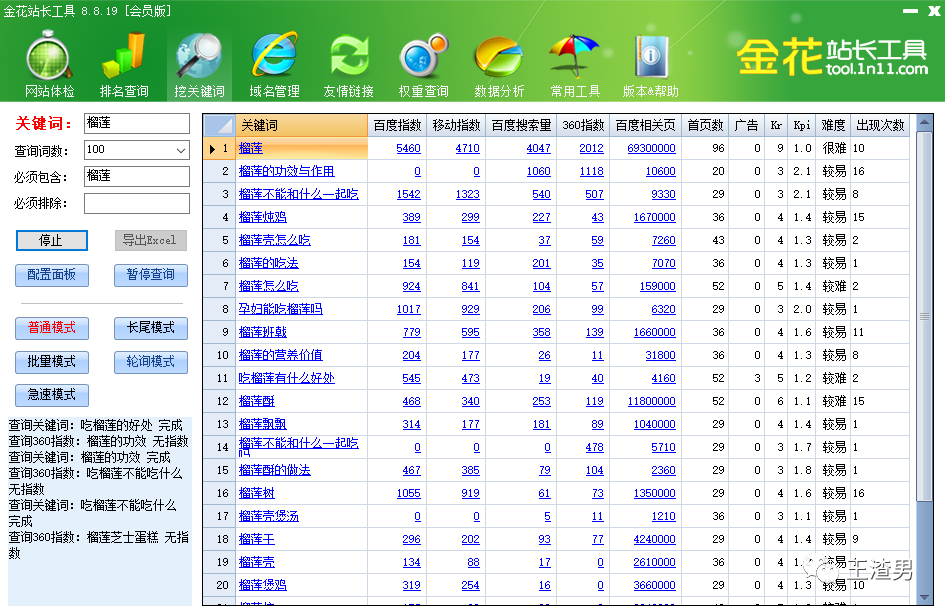
Task: Open keyword link 榴莲壳怎么吃
Action: (274, 240)
